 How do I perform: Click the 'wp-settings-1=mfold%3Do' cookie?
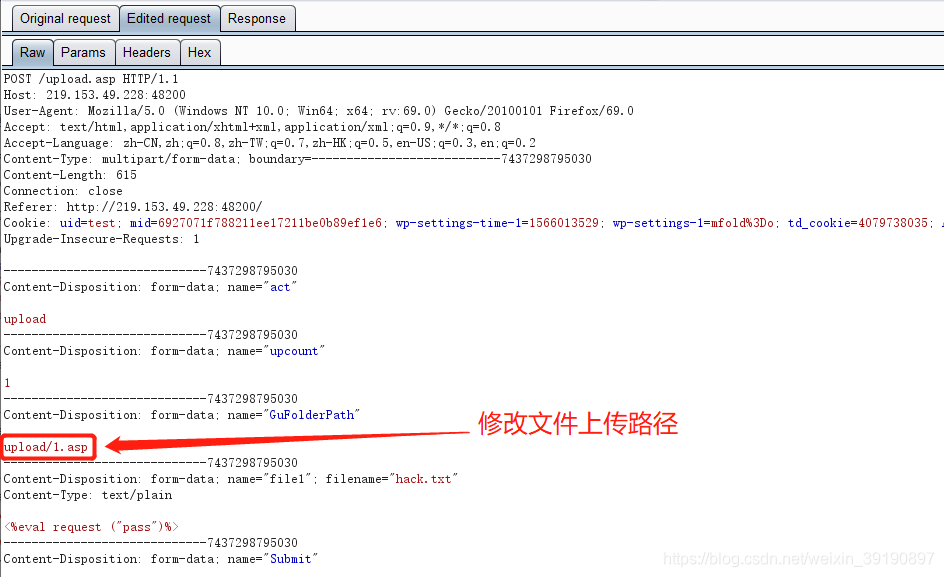coord(693,223)
